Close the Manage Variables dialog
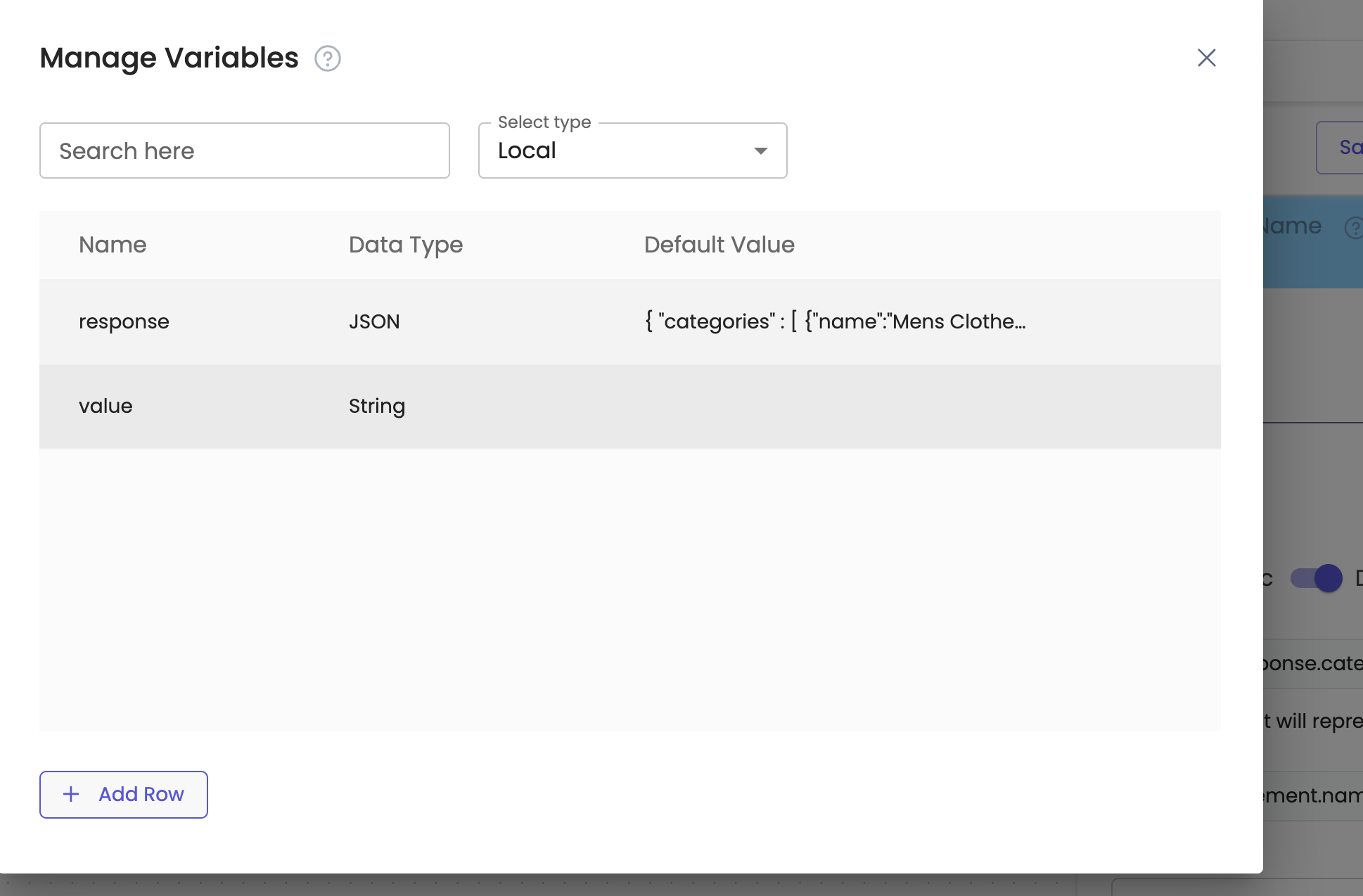Screen dimensions: 1363x896 (x=1206, y=58)
